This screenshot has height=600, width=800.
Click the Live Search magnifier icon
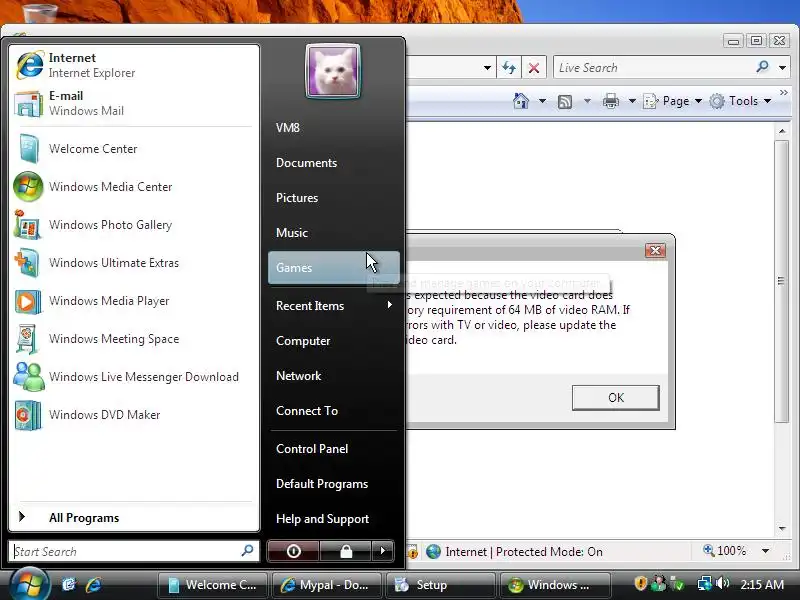point(762,67)
